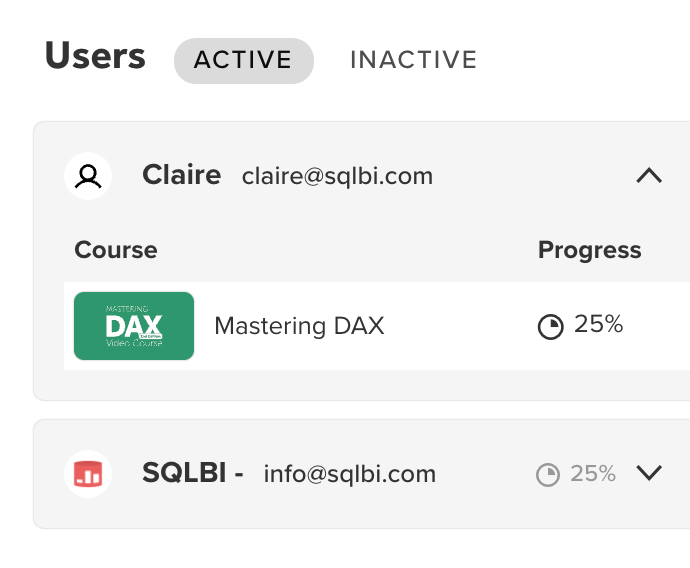The image size is (690, 568).
Task: Click the SQLBI - user name
Action: point(193,473)
